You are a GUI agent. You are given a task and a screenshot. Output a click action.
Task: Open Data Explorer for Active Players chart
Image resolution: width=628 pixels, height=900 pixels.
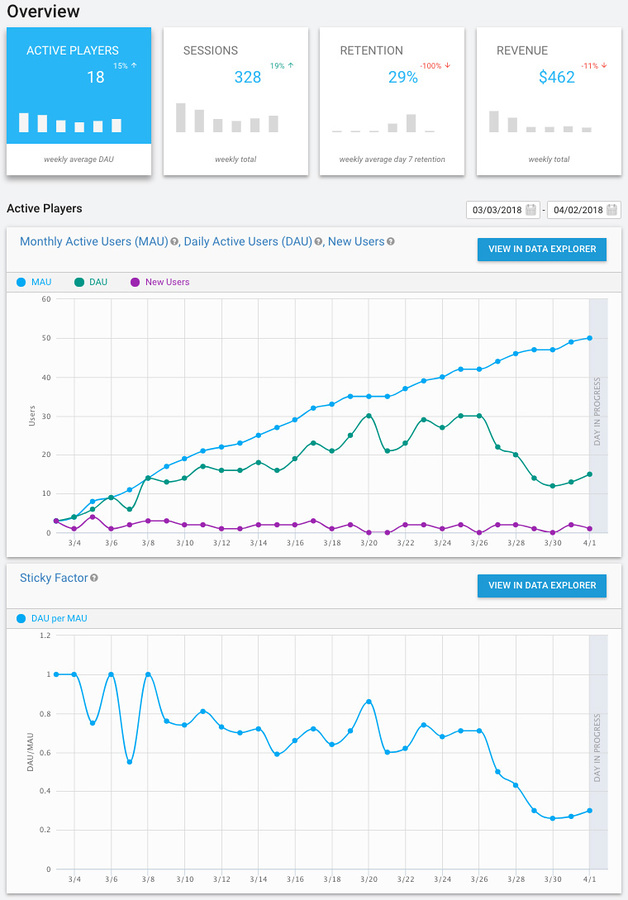point(541,249)
